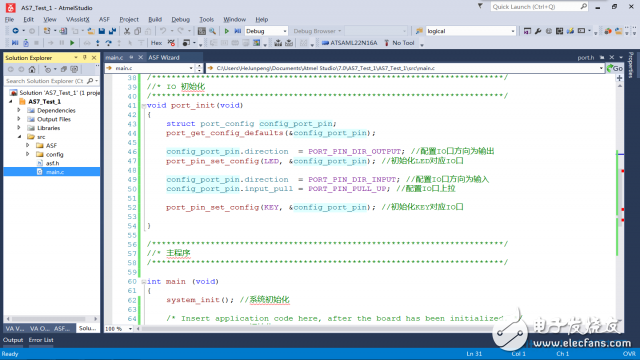Close the Solution Explorer panel
Image resolution: width=640 pixels, height=360 pixels.
pyautogui.click(x=94, y=58)
